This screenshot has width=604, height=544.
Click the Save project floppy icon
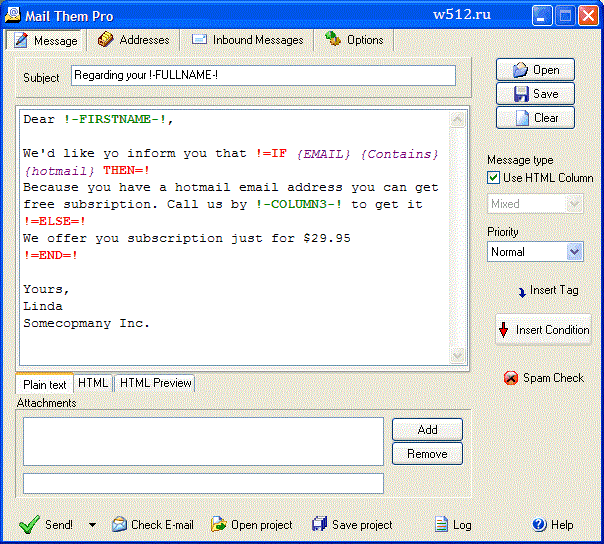(x=319, y=524)
